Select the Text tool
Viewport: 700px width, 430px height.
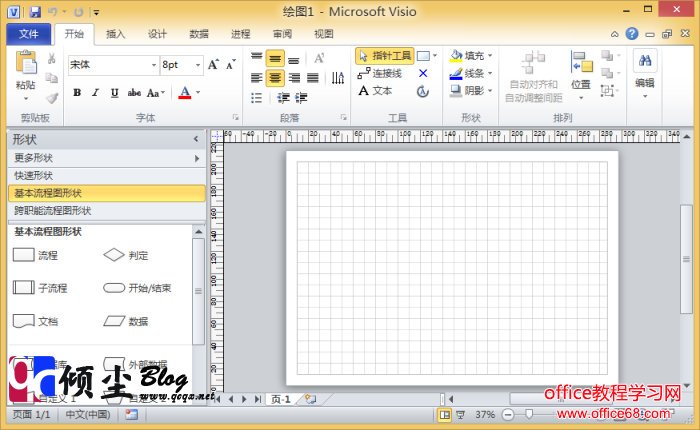click(375, 91)
